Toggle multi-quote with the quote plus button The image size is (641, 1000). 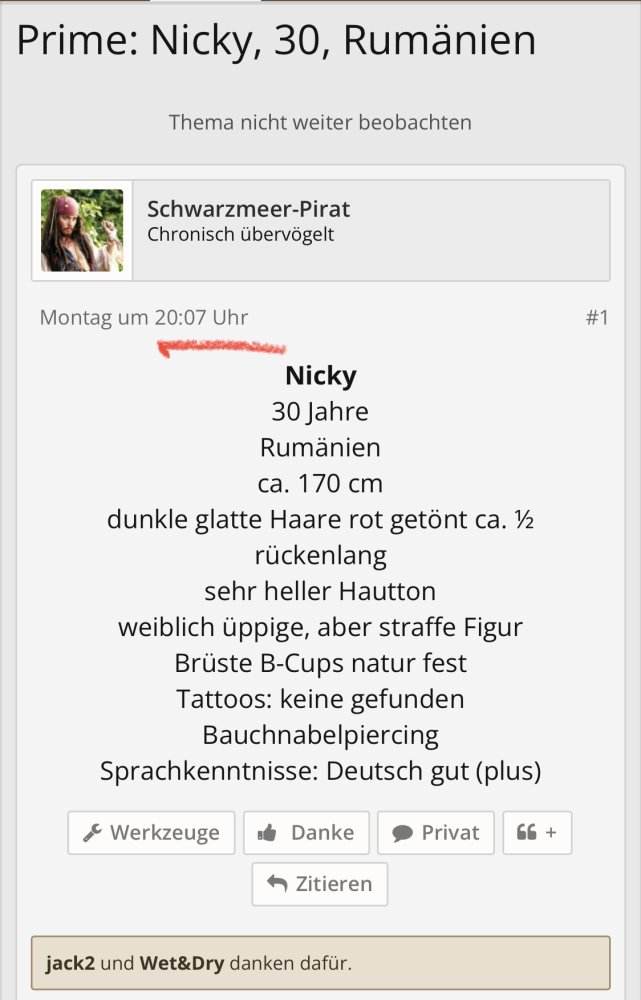click(537, 832)
